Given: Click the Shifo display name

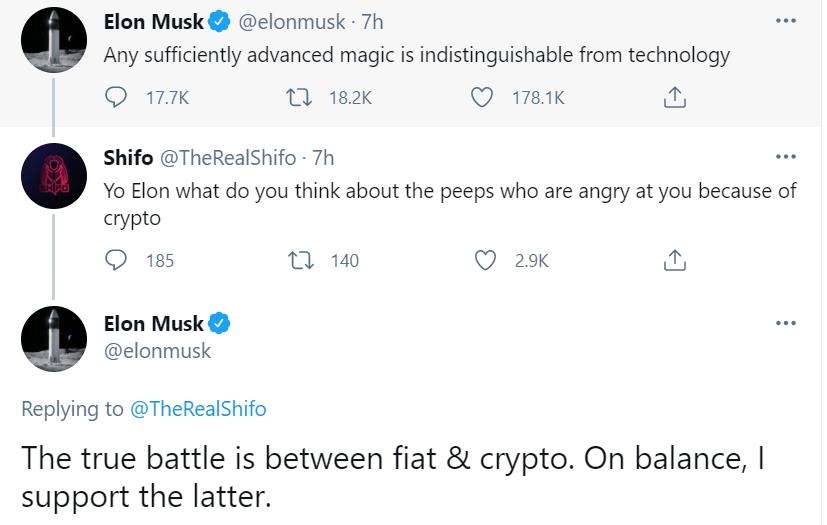Looking at the screenshot, I should click(x=128, y=157).
